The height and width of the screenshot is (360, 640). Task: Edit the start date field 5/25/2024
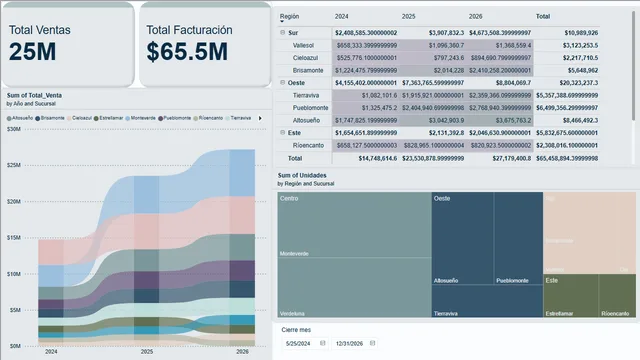pos(298,344)
